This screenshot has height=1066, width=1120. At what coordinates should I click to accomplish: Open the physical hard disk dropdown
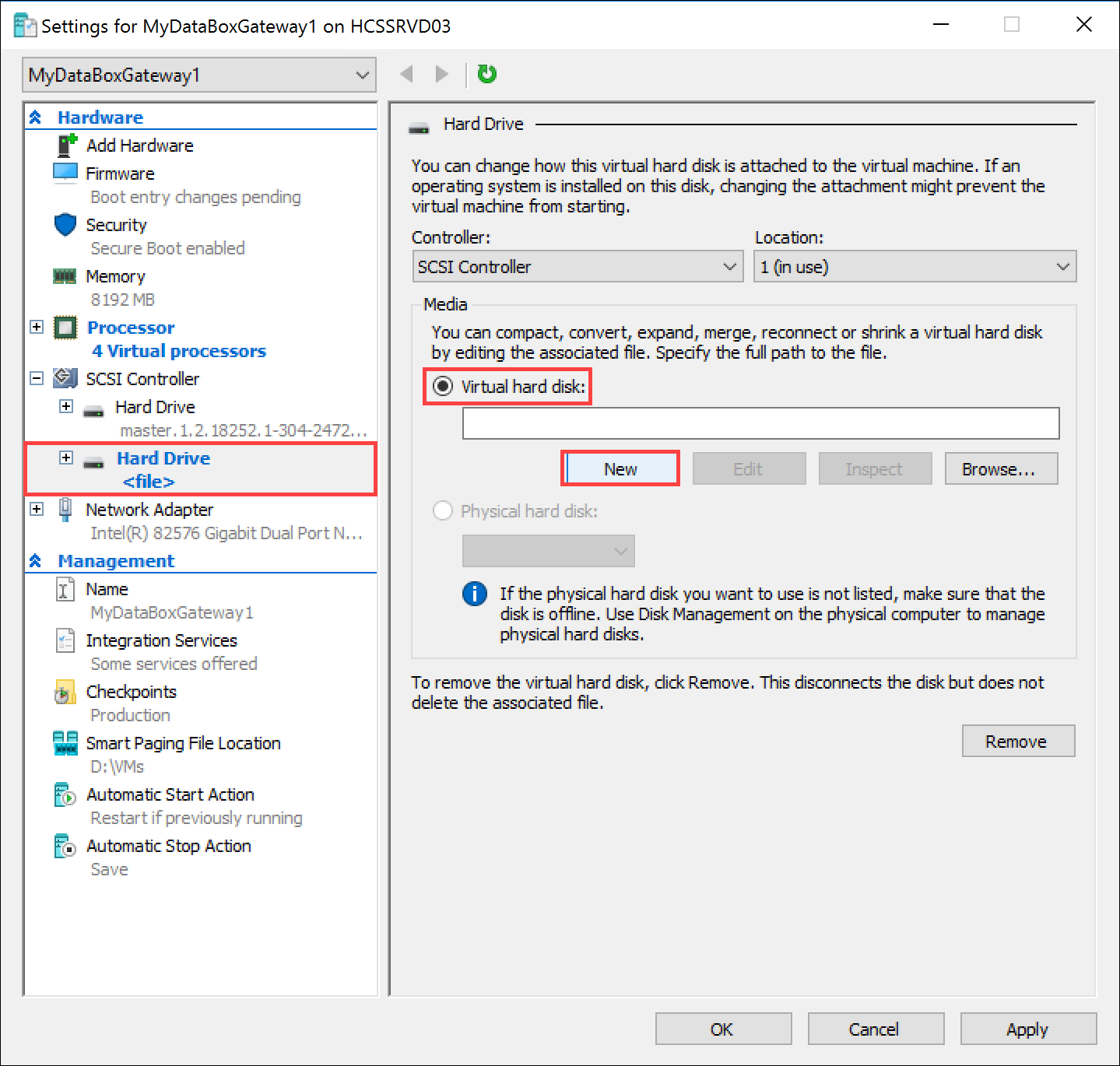[549, 551]
